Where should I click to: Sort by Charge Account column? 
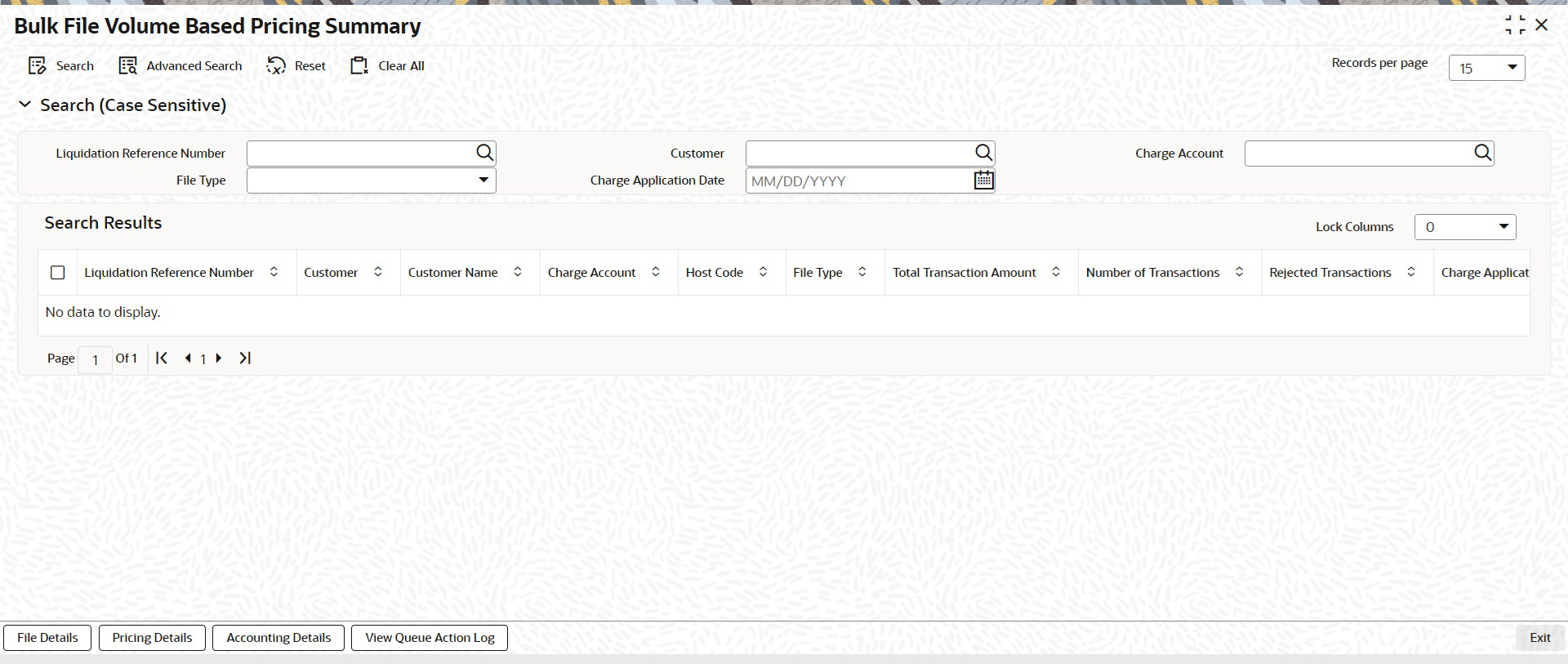(656, 272)
